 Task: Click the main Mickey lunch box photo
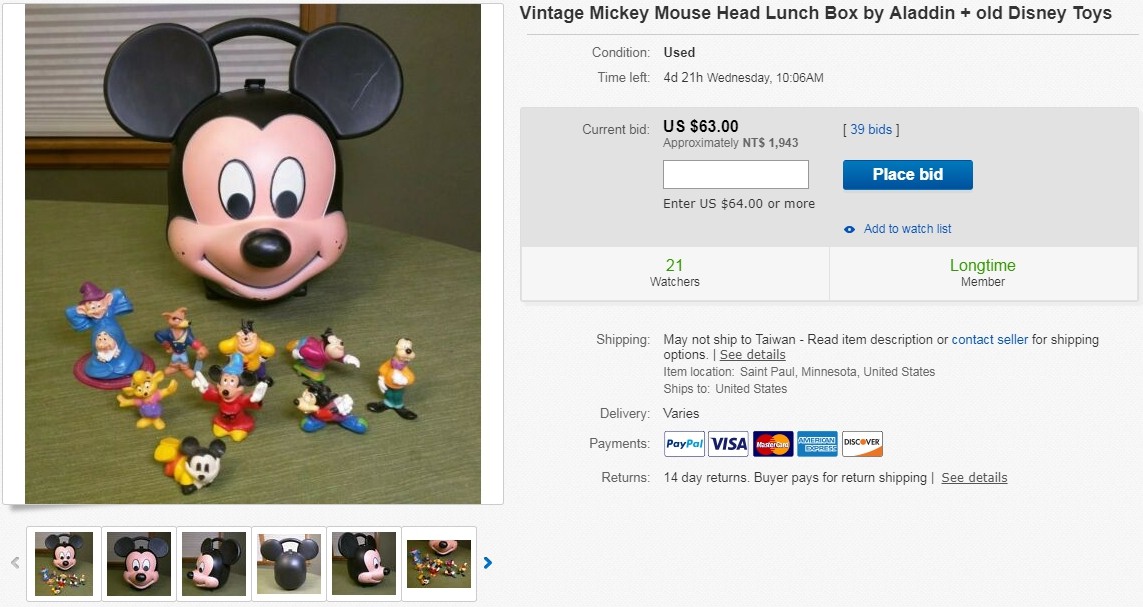(253, 254)
